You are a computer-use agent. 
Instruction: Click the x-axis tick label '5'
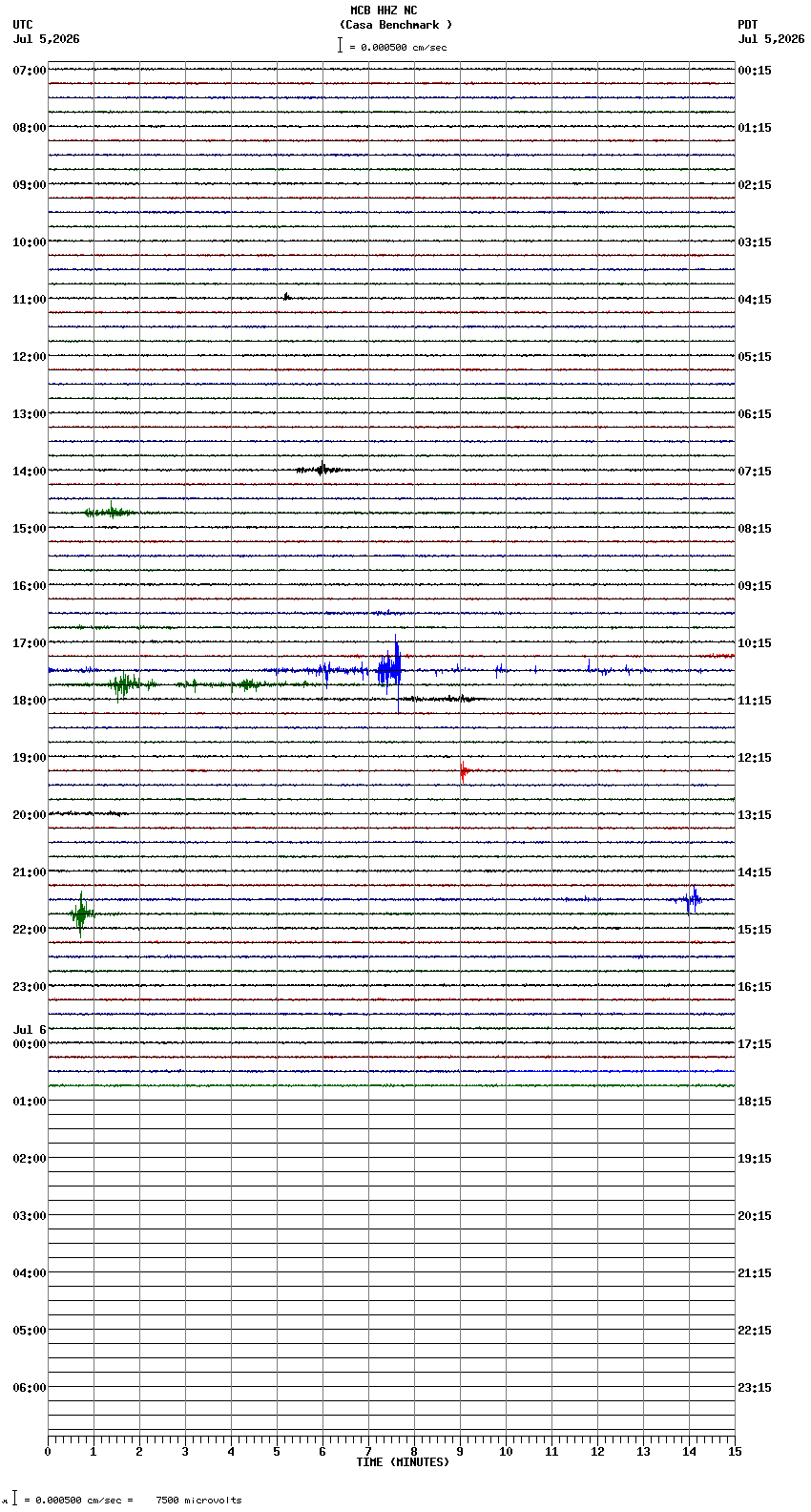[277, 1452]
